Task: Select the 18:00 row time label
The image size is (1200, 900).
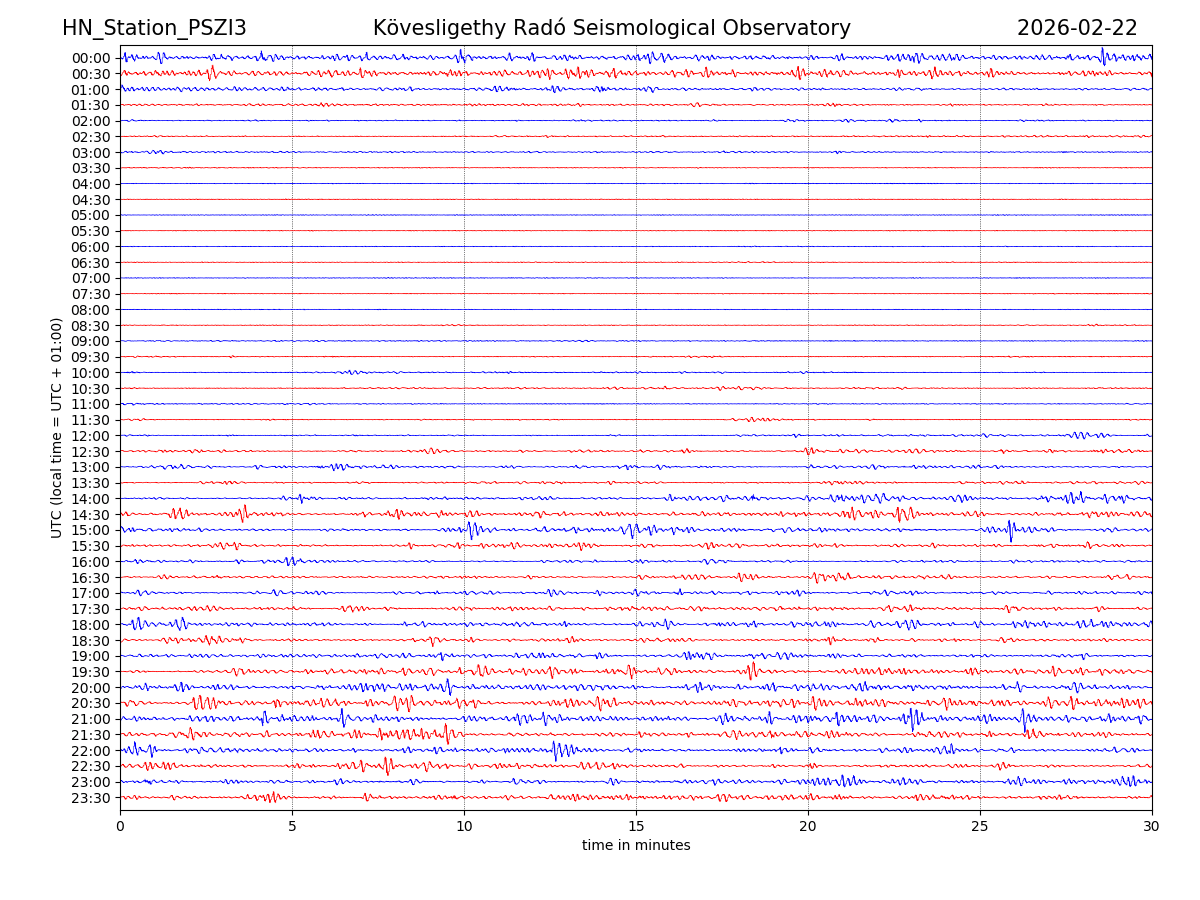Action: pyautogui.click(x=90, y=625)
